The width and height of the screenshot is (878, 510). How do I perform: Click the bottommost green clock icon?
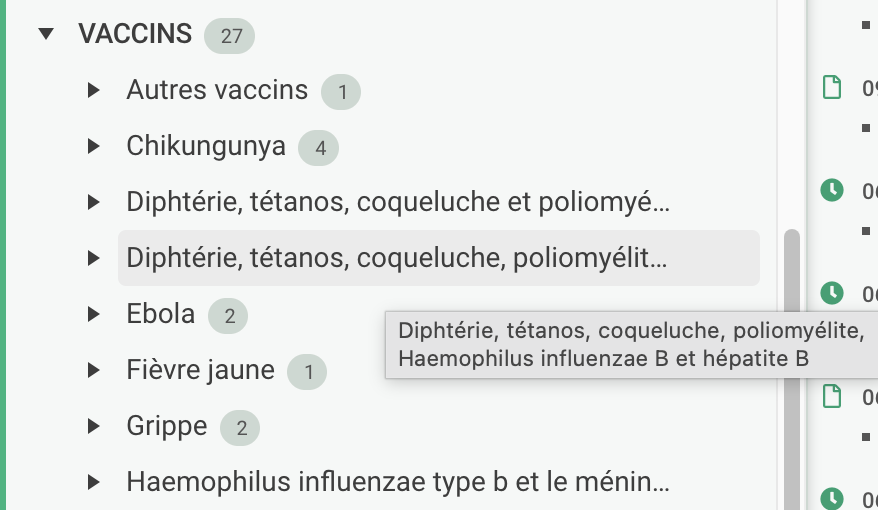pyautogui.click(x=831, y=497)
